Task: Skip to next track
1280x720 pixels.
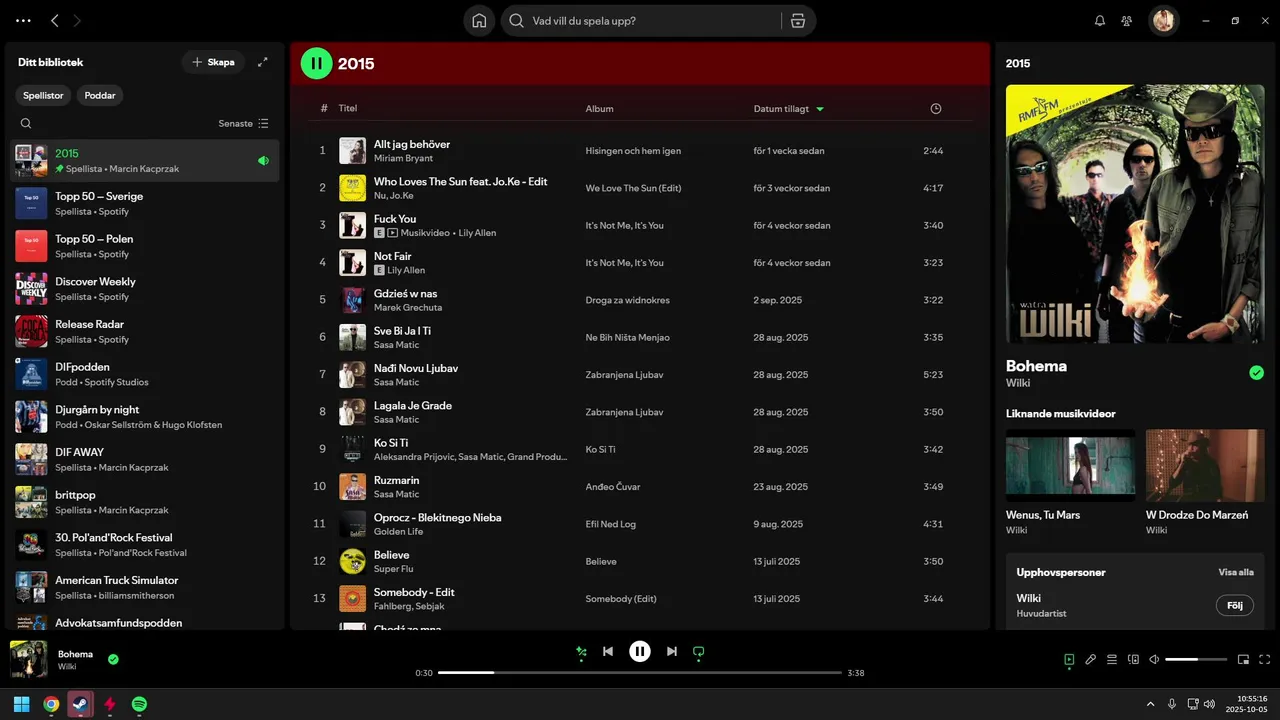Action: (672, 651)
